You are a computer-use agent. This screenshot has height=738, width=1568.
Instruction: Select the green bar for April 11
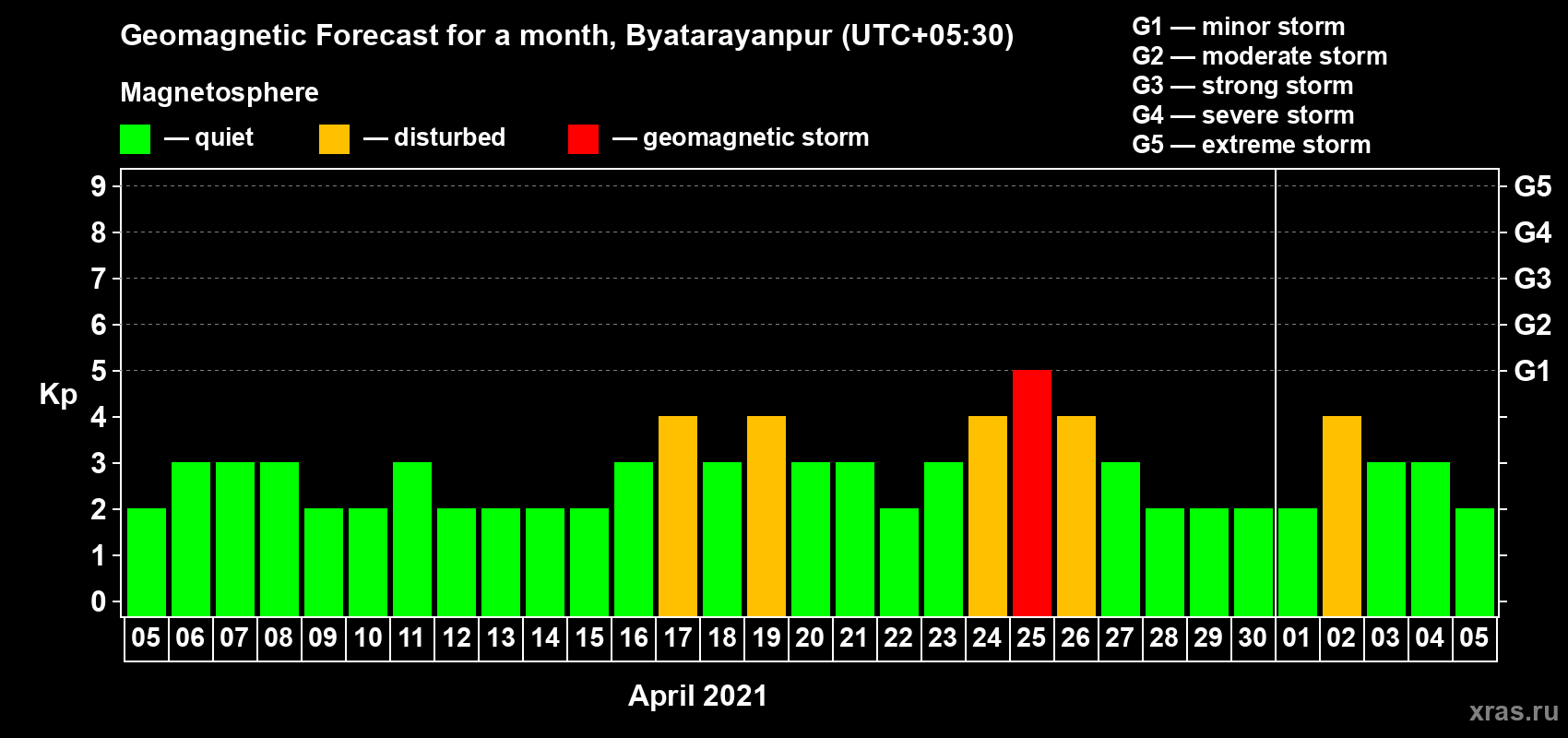pyautogui.click(x=412, y=539)
